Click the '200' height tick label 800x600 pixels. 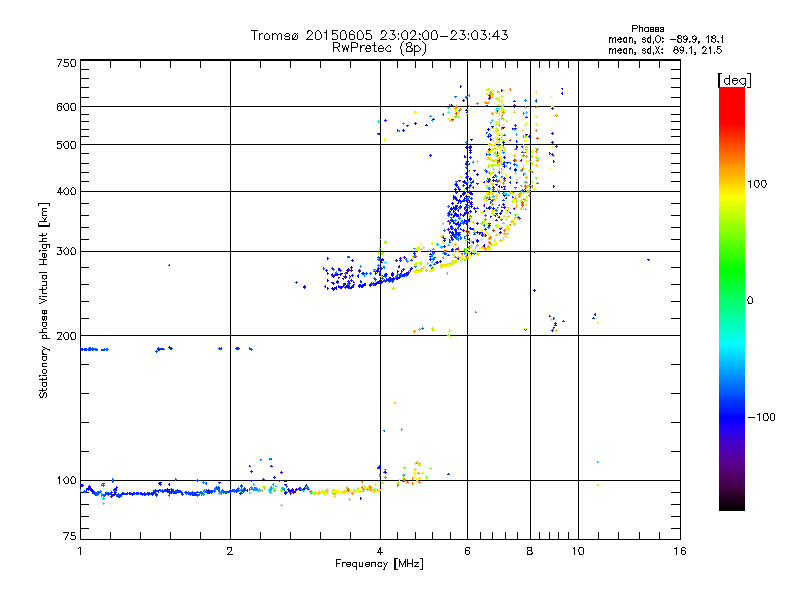(66, 336)
